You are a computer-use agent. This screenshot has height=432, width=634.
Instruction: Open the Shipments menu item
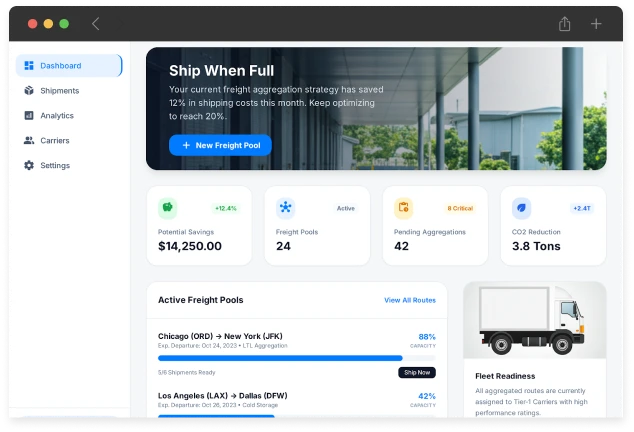[69, 90]
